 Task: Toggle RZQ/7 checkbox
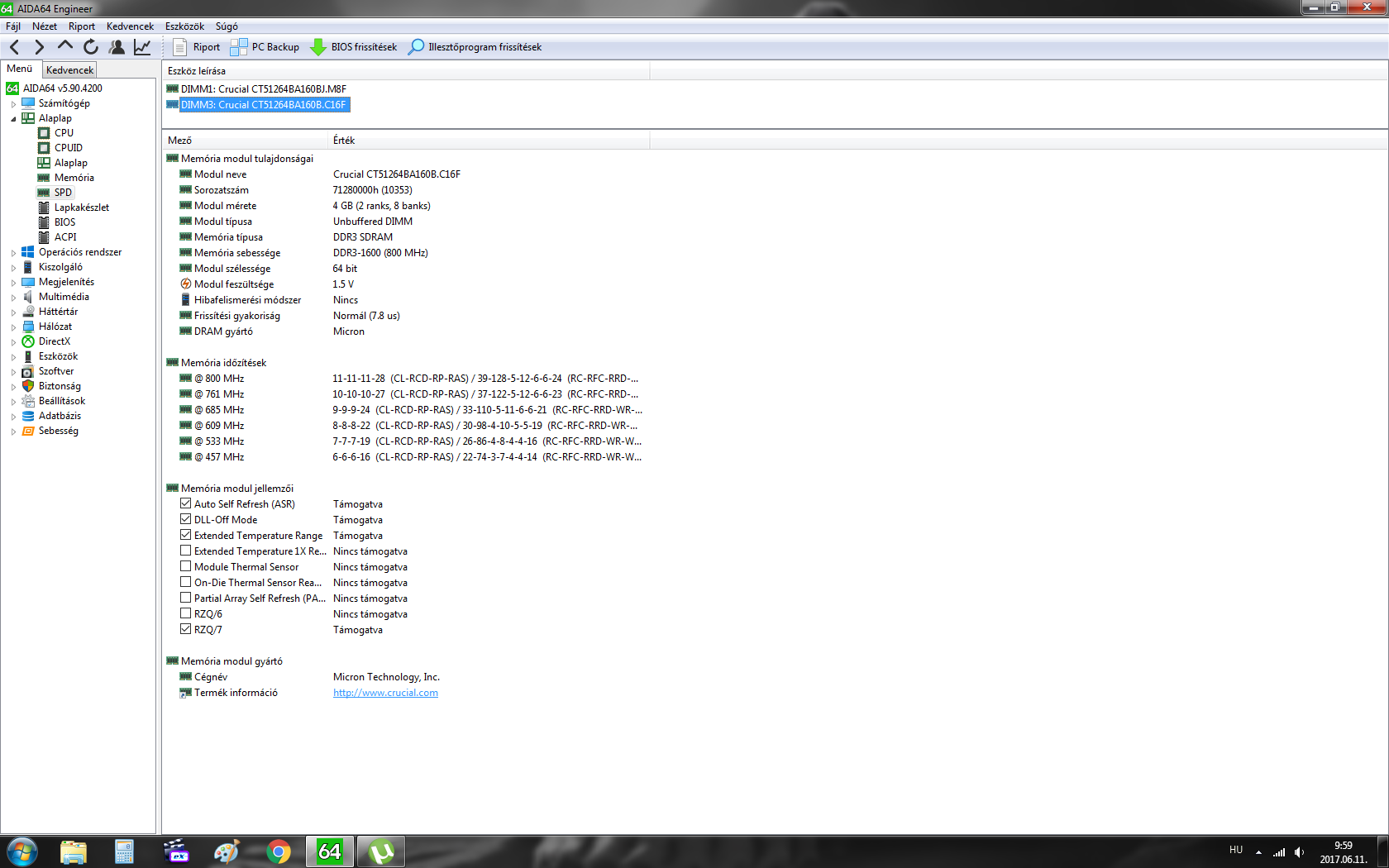pos(185,629)
